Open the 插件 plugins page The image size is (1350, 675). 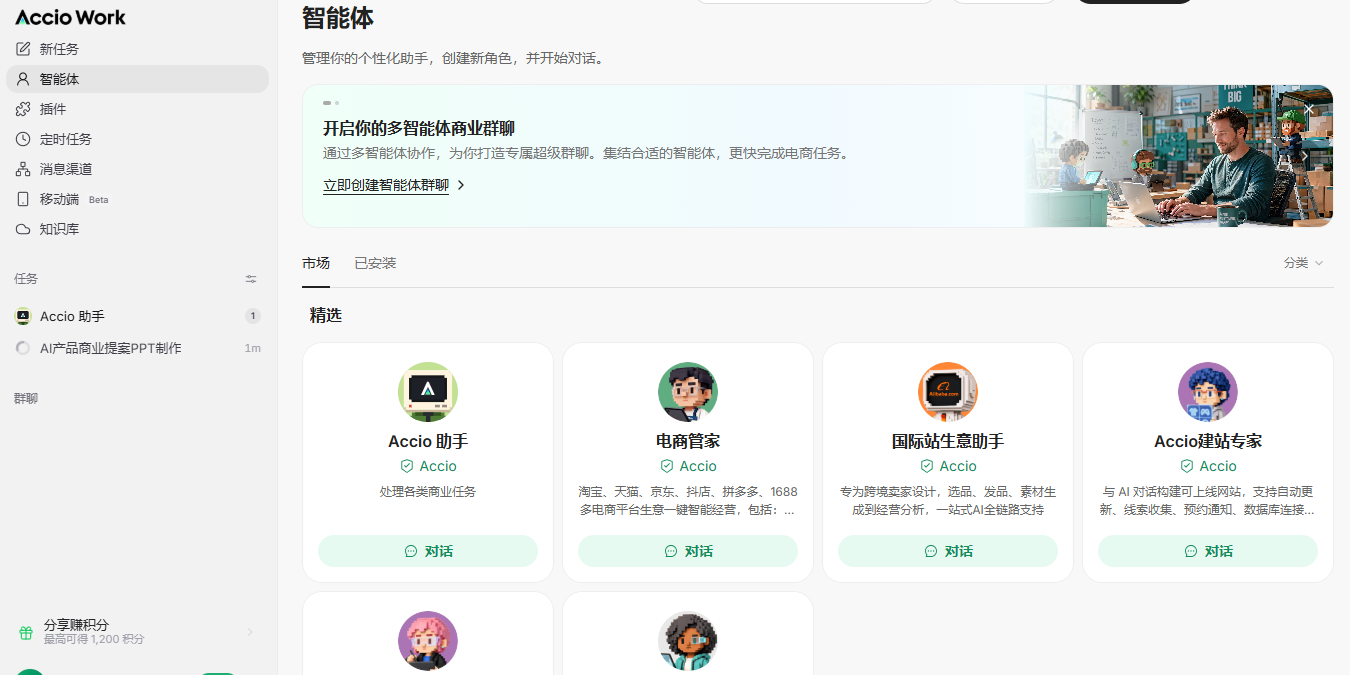tap(137, 109)
